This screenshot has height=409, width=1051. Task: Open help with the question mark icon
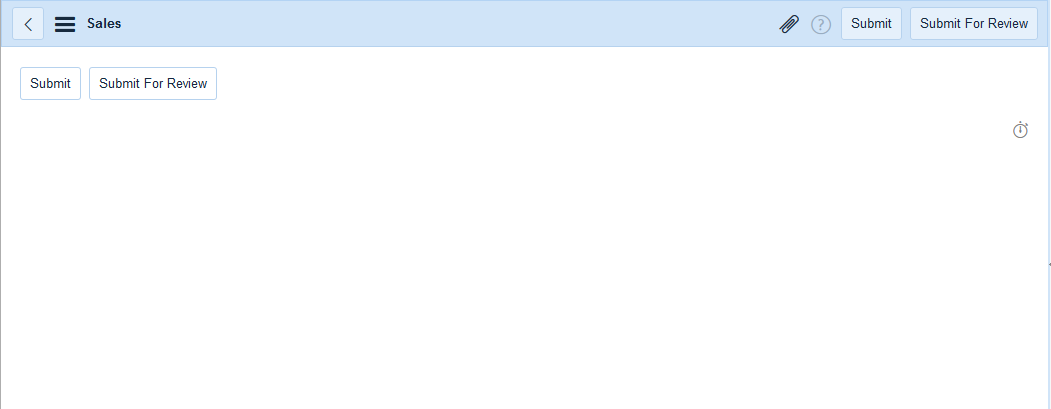pos(821,25)
